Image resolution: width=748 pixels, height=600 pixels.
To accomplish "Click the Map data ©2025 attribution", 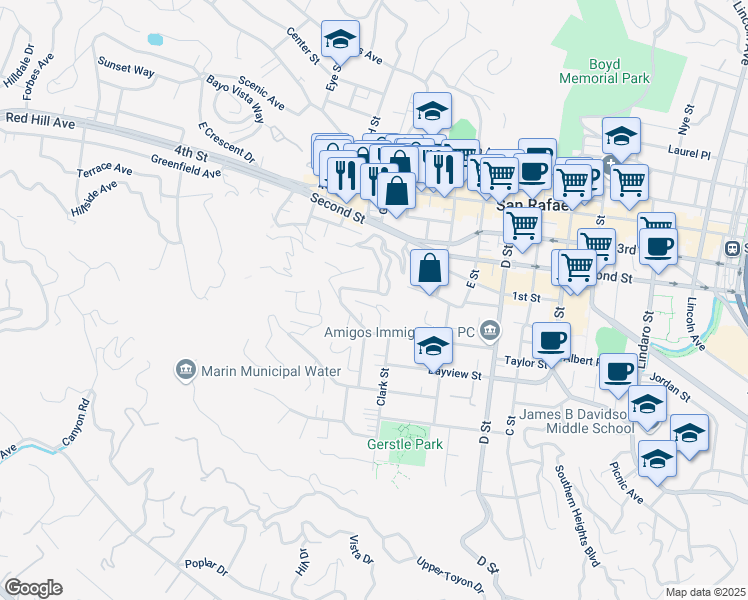I will [705, 592].
